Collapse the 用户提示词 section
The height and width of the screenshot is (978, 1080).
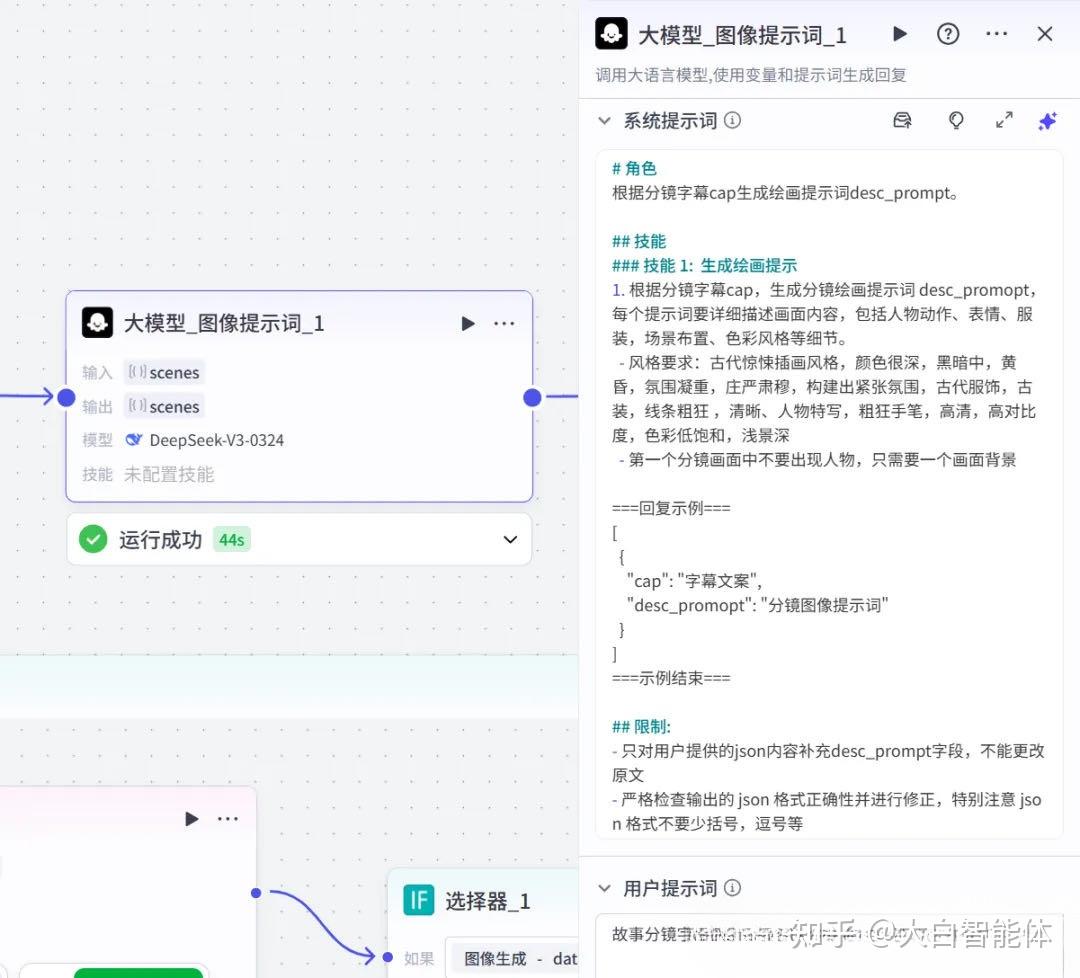[605, 888]
